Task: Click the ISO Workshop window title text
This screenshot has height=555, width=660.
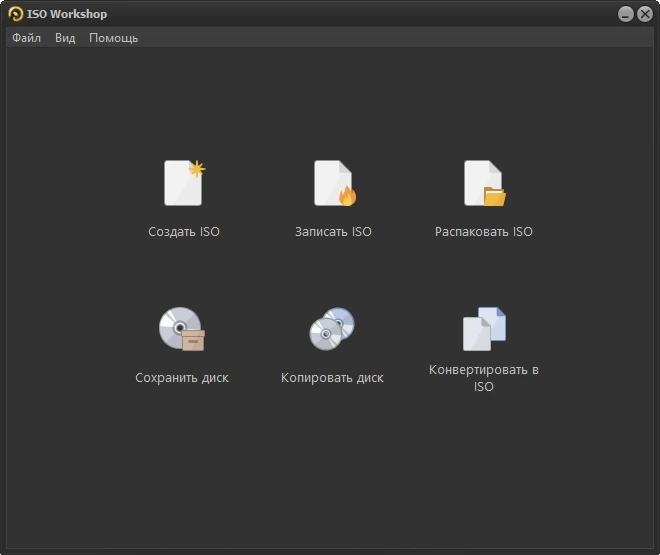Action: tap(67, 14)
